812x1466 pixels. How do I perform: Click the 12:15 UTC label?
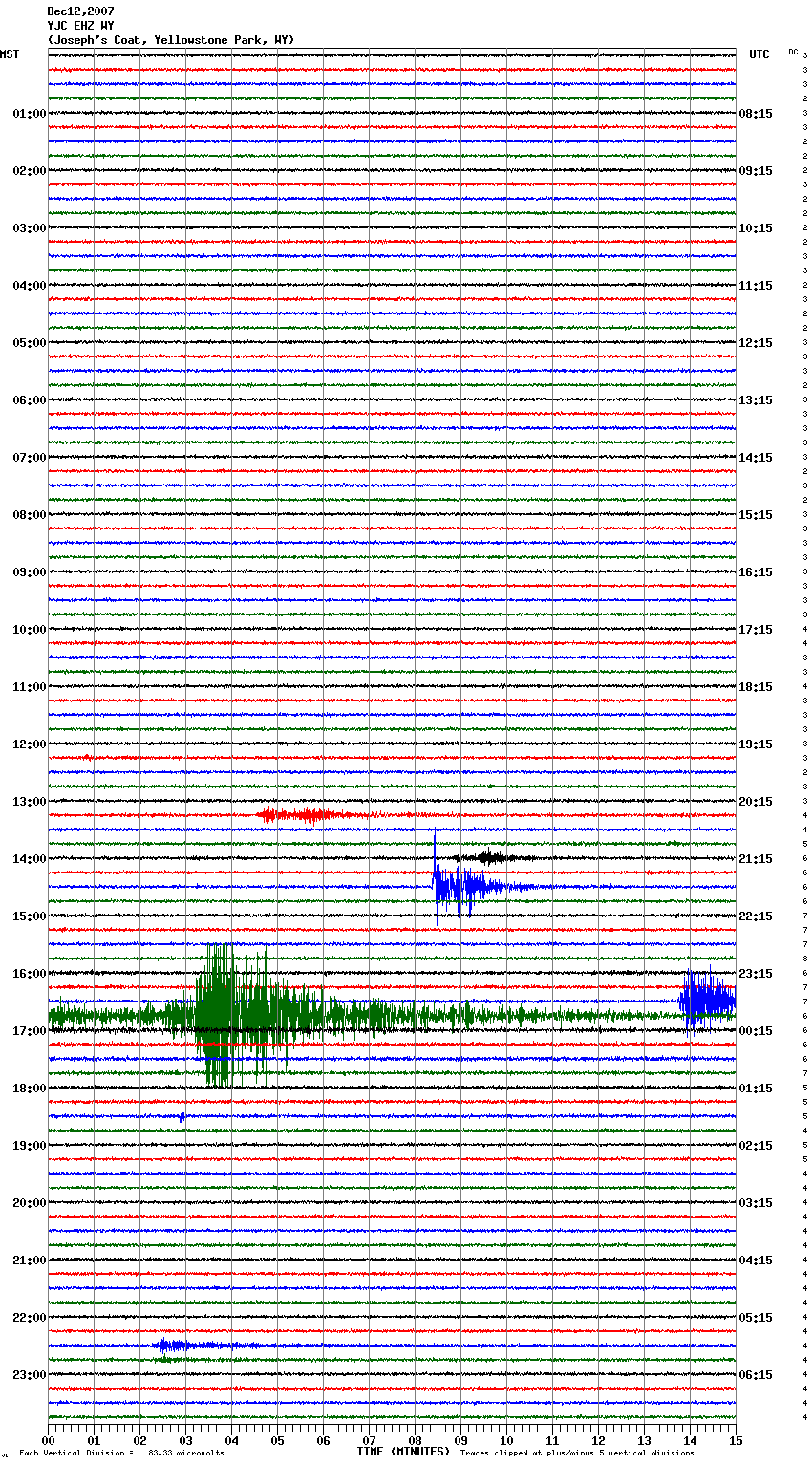tap(756, 343)
